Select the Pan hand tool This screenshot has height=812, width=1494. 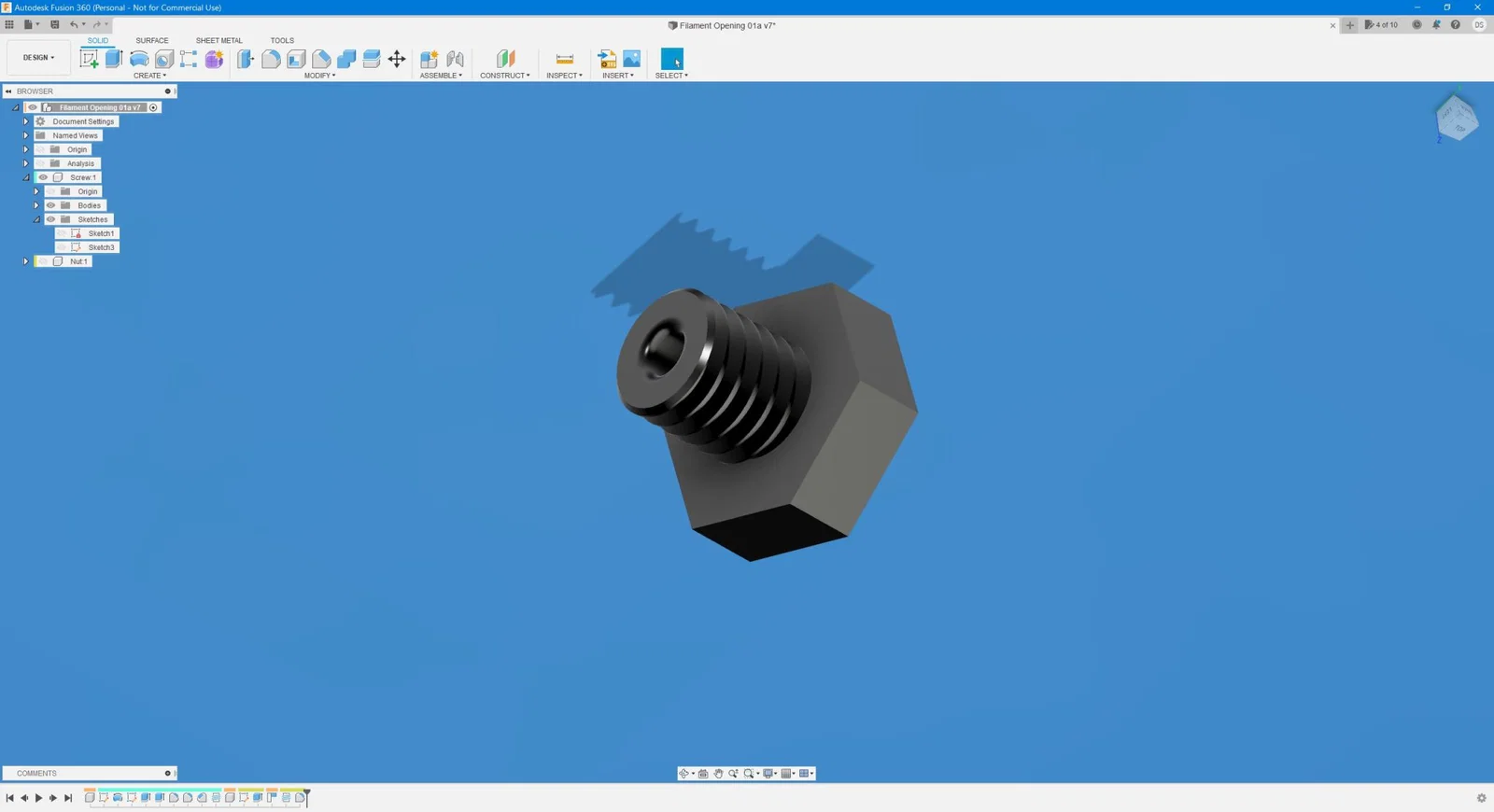pyautogui.click(x=718, y=774)
